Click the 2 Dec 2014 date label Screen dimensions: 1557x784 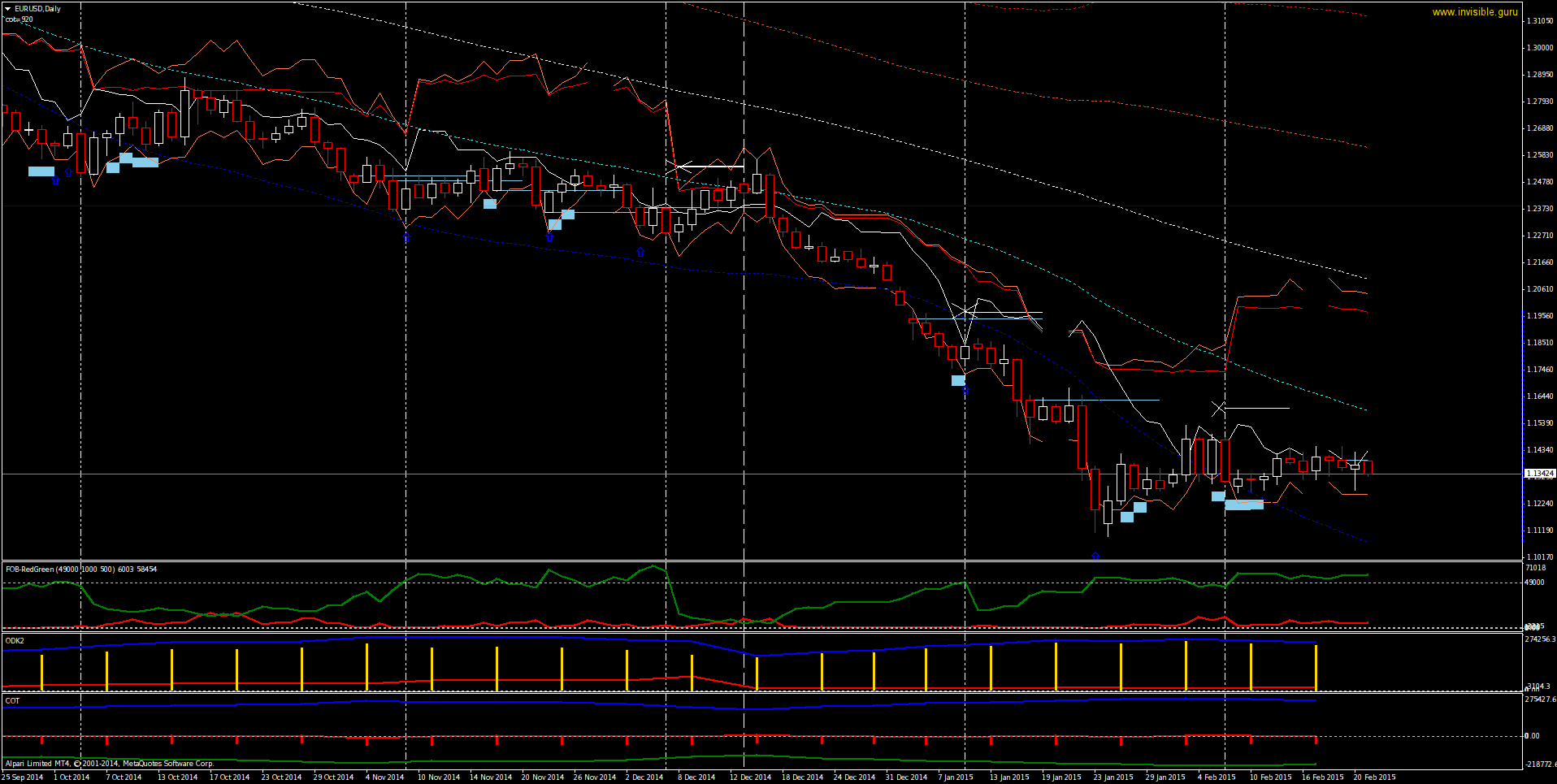pyautogui.click(x=644, y=778)
